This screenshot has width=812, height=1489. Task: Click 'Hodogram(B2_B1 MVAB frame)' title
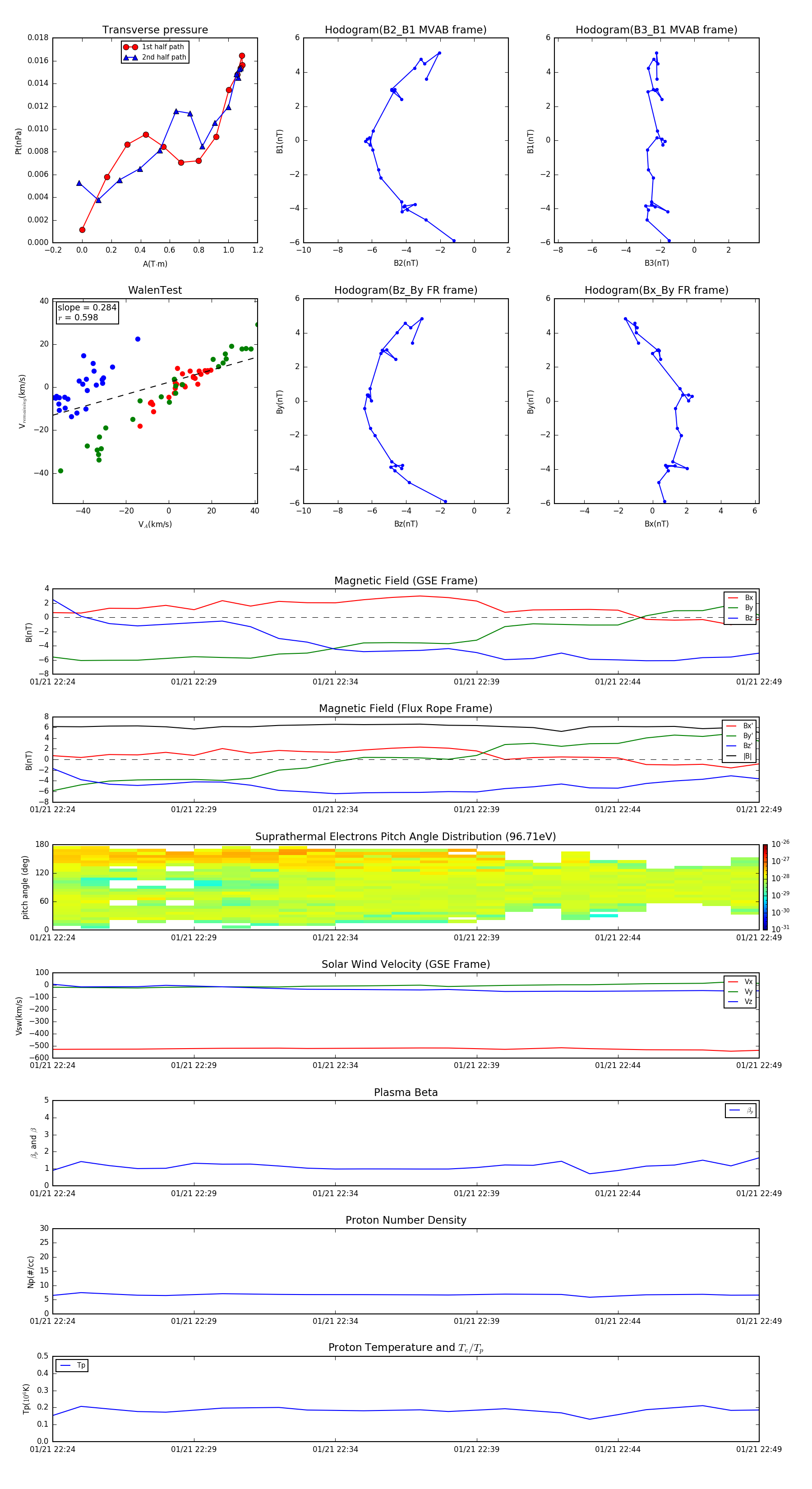click(x=406, y=30)
